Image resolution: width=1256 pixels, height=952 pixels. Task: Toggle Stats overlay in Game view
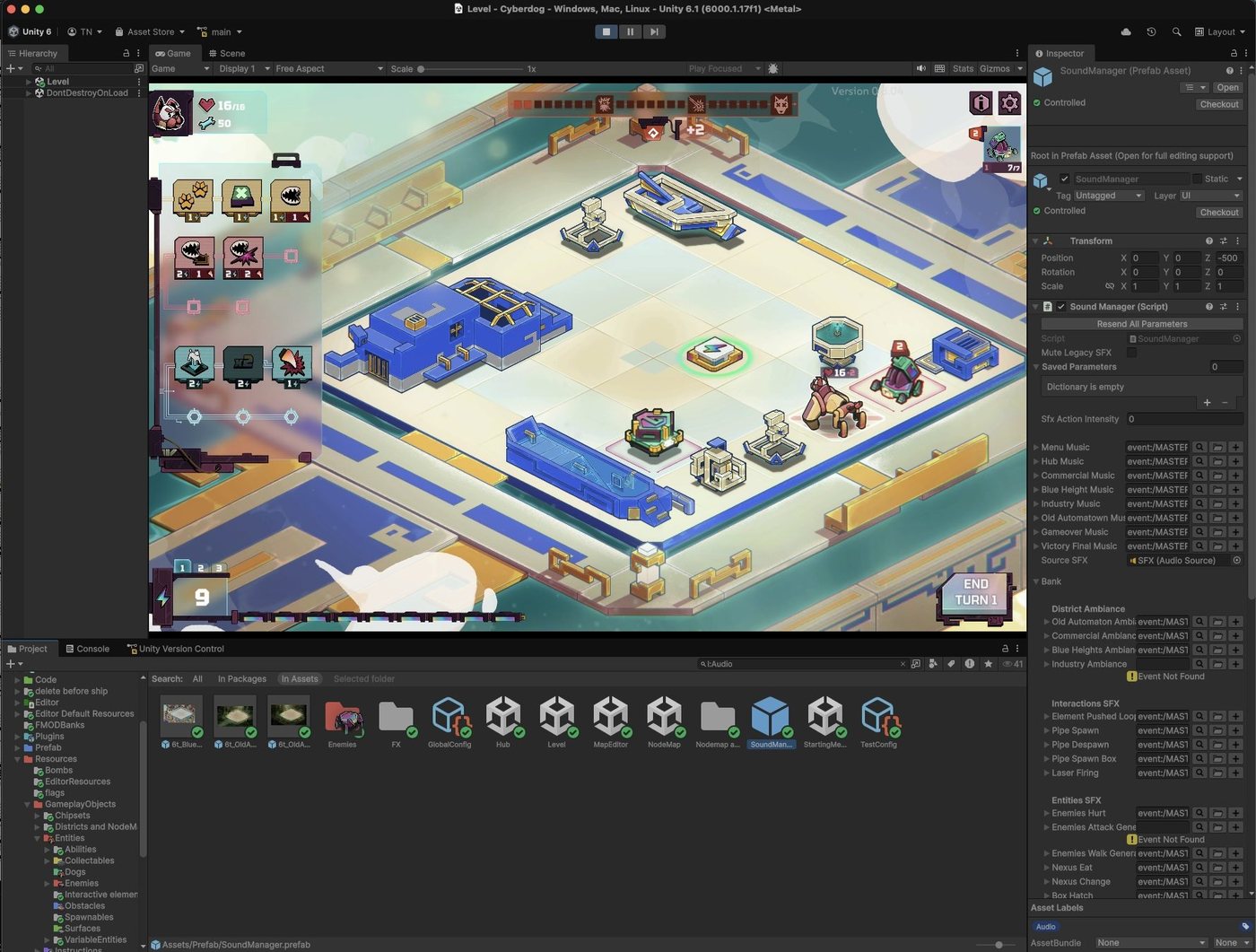[963, 68]
